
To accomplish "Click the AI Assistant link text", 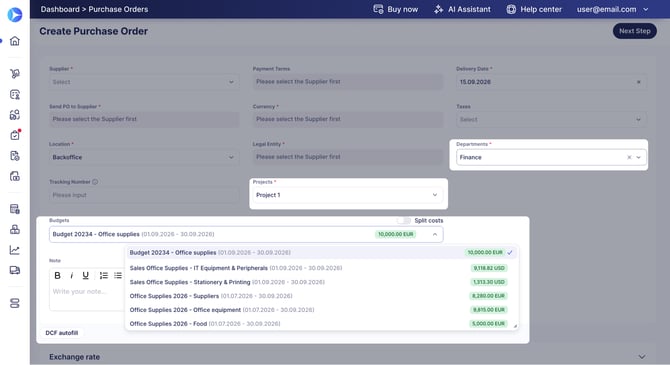I will [469, 9].
